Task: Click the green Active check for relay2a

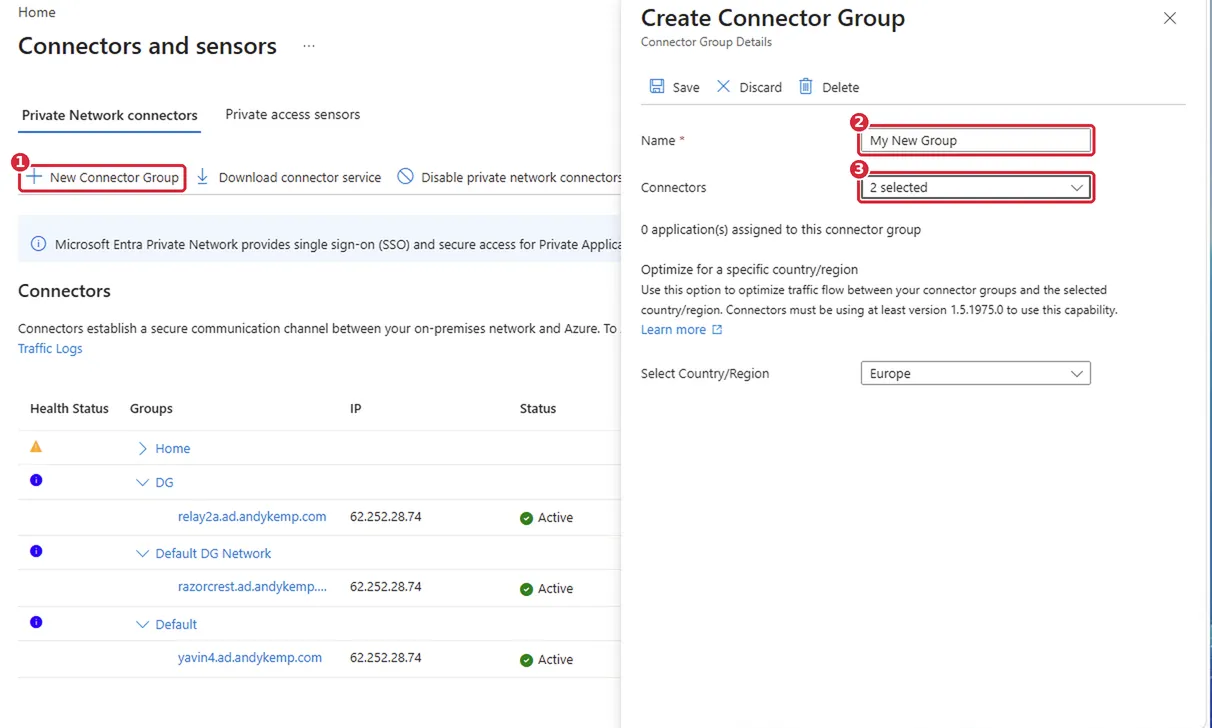Action: [526, 518]
